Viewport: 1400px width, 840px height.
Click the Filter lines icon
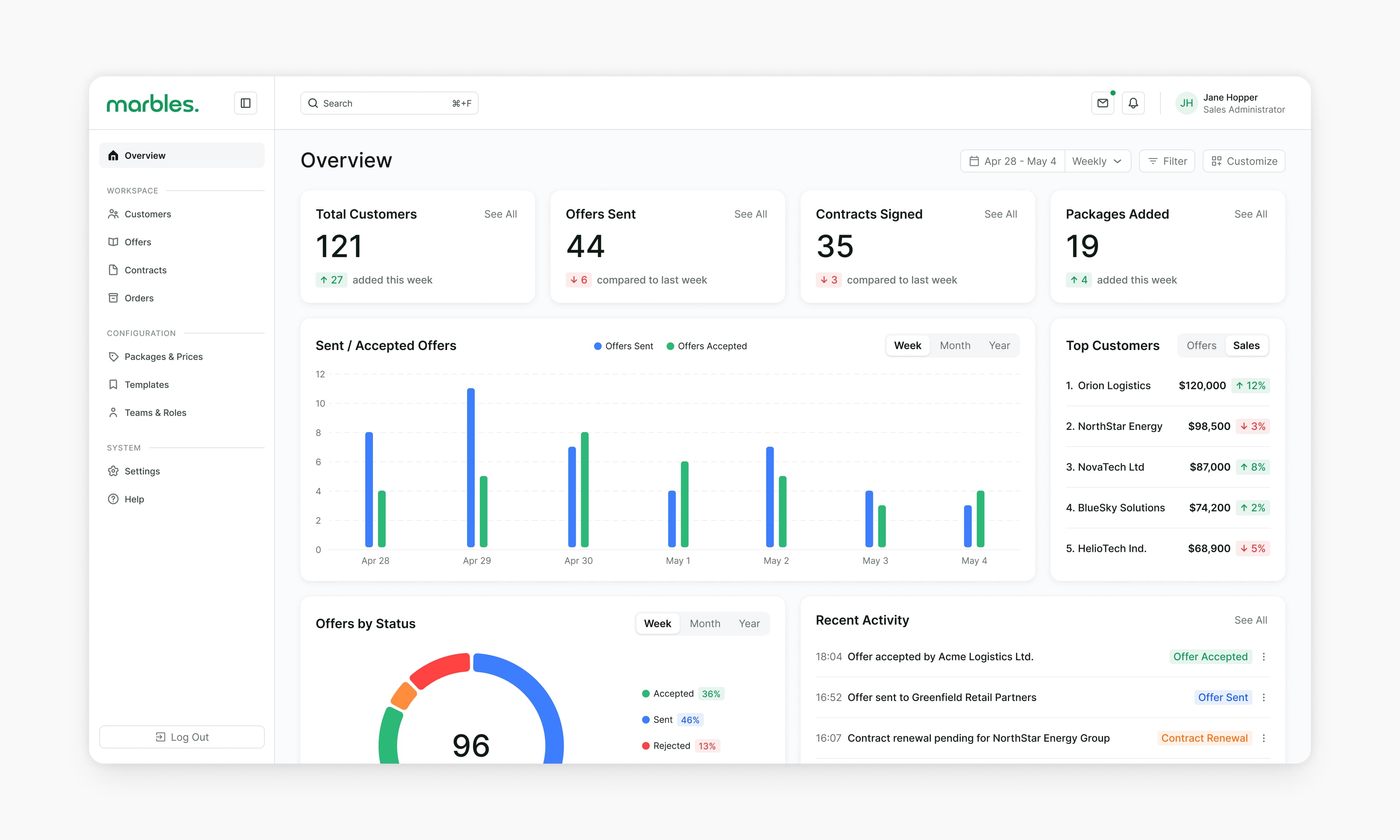tap(1153, 161)
